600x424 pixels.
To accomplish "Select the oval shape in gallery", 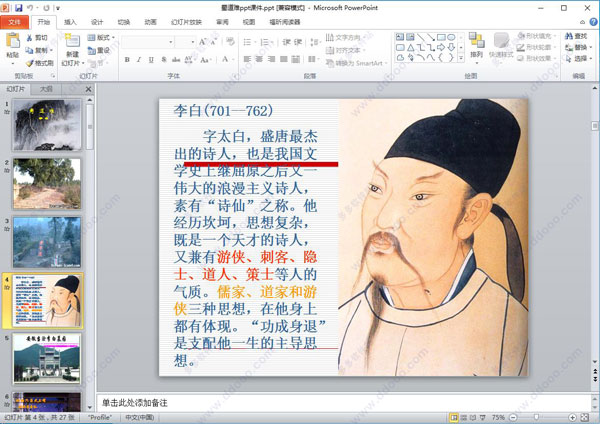I will 452,37.
